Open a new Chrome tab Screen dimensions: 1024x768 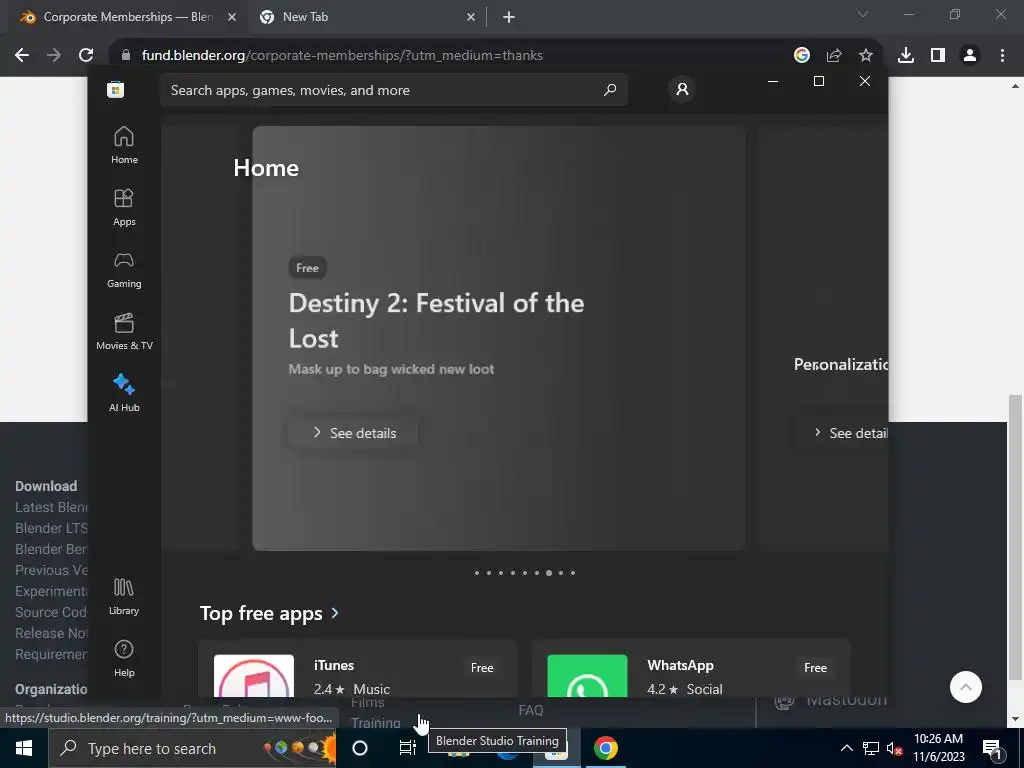pyautogui.click(x=509, y=18)
